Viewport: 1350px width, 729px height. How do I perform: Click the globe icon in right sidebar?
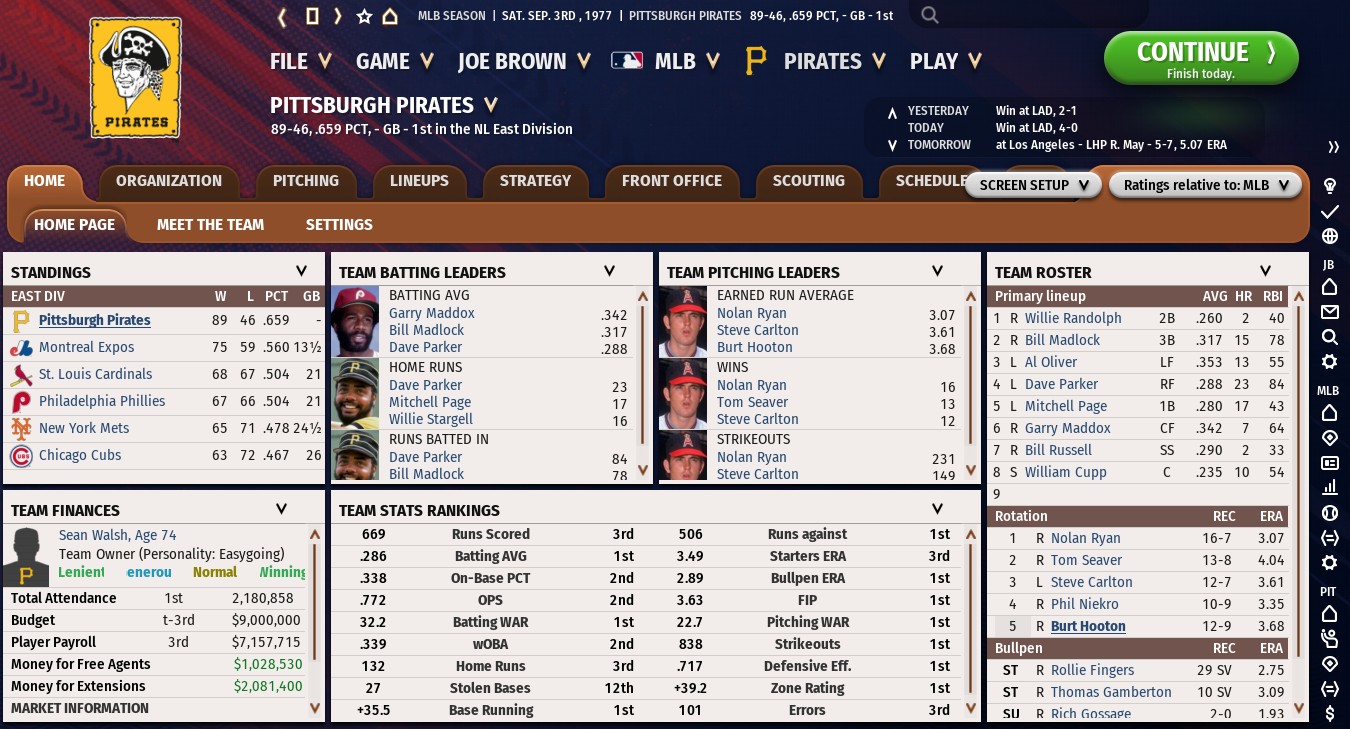[x=1330, y=237]
